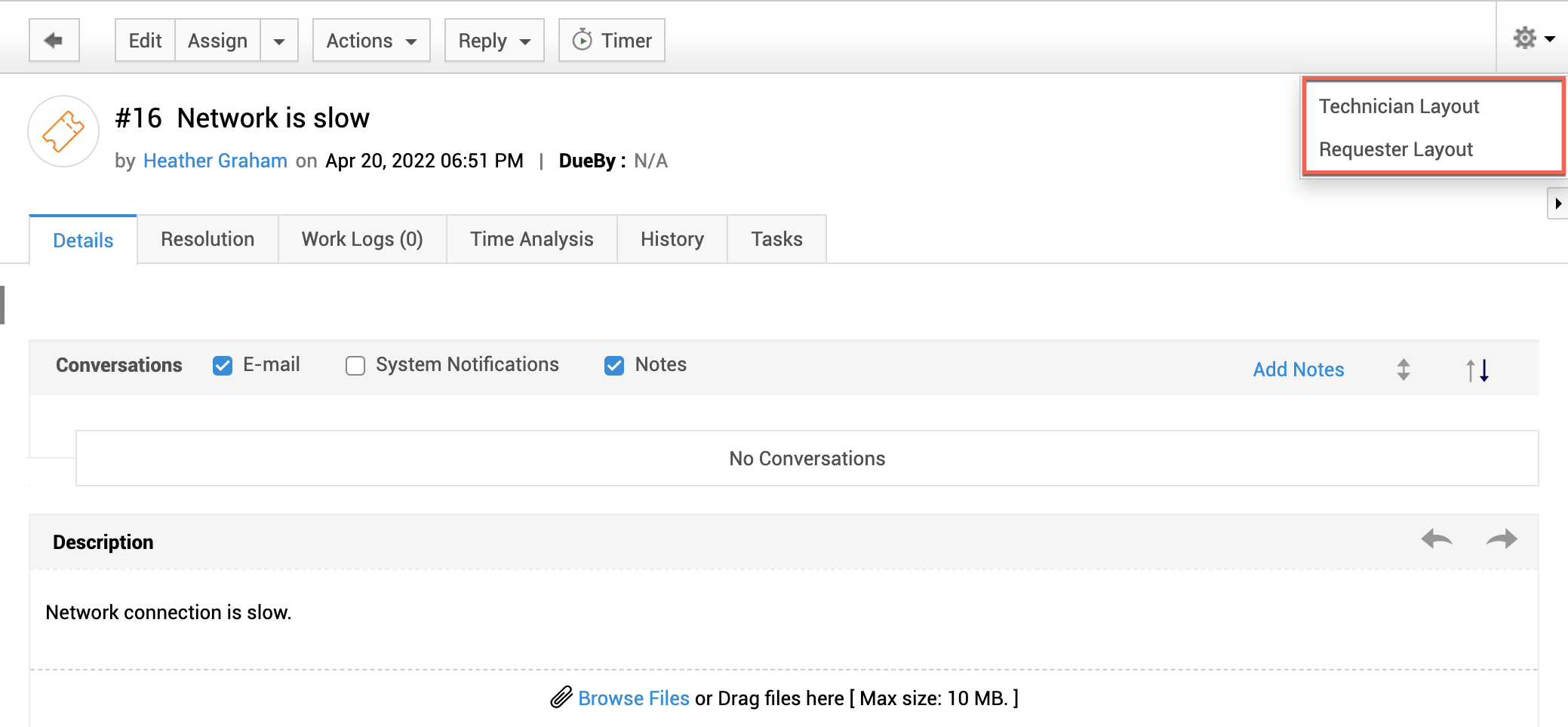The width and height of the screenshot is (1568, 727).
Task: Open the settings gear menu
Action: click(x=1533, y=38)
